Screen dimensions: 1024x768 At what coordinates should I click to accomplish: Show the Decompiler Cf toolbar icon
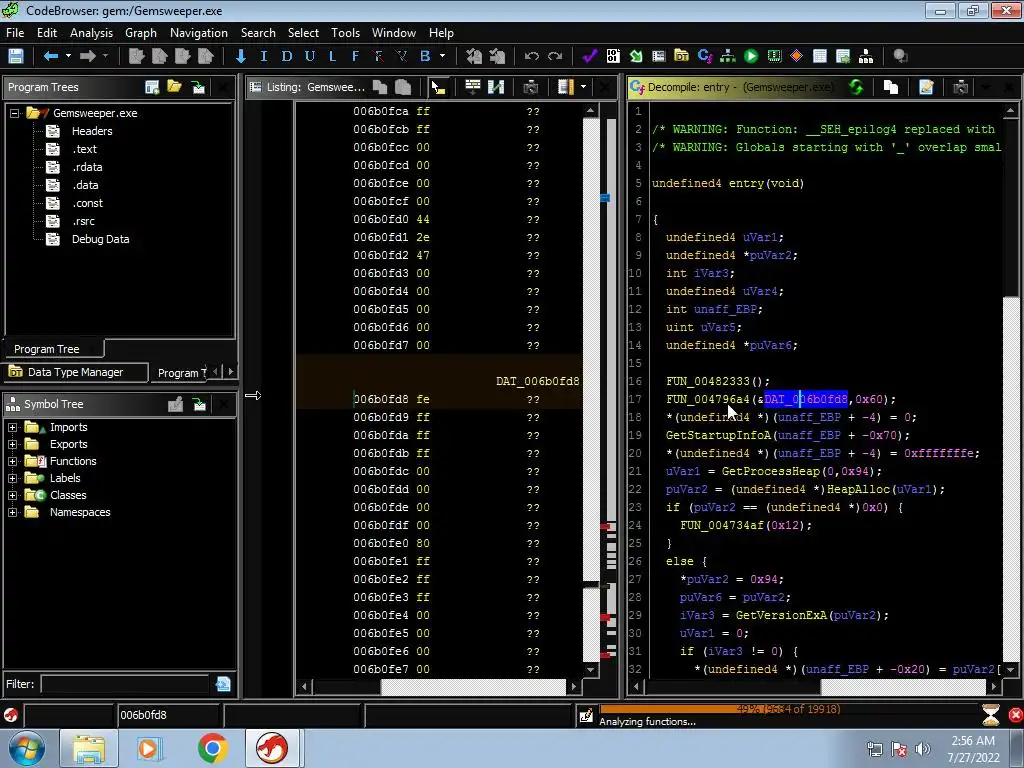(705, 56)
